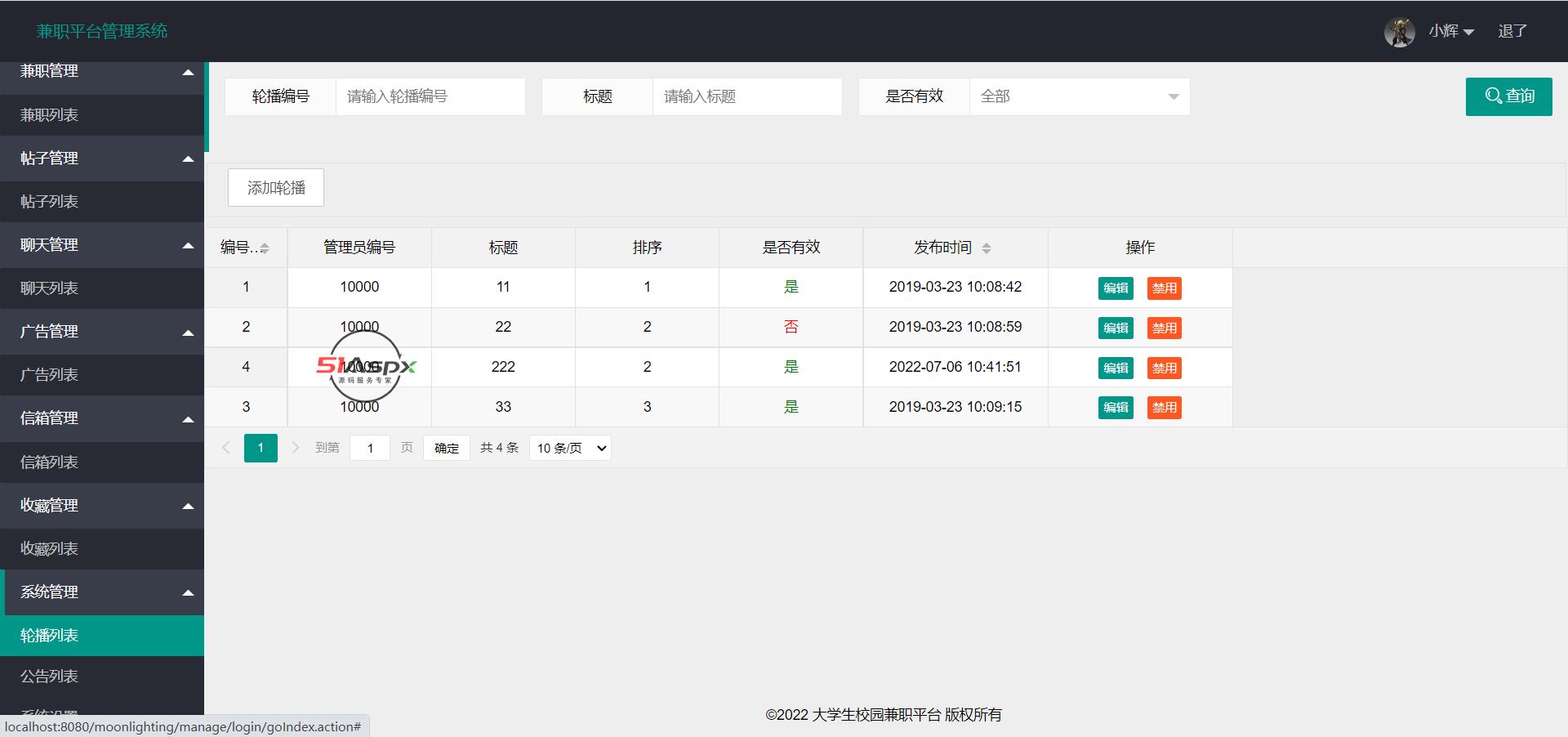Select 轮播列表 in sidebar
The width and height of the screenshot is (1568, 737).
[x=102, y=636]
